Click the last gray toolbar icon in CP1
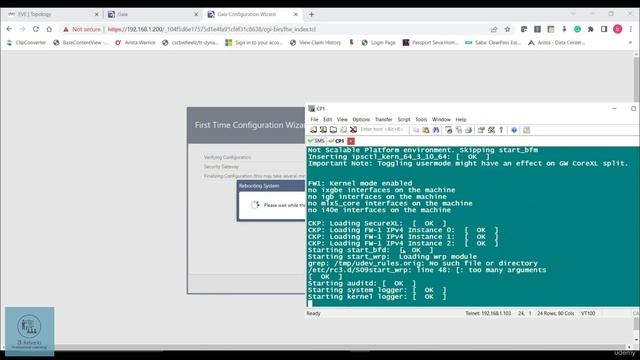Viewport: 640px width, 360px height. point(527,130)
